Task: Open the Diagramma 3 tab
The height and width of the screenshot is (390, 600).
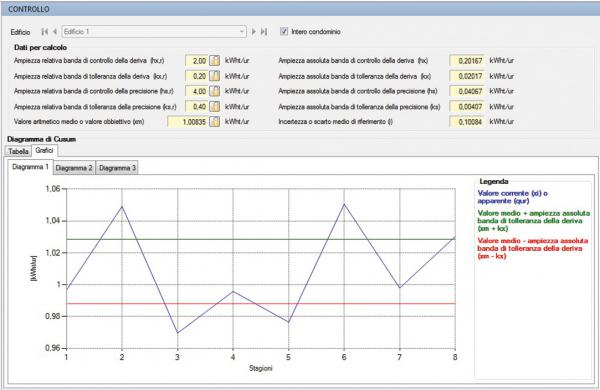Action: pyautogui.click(x=117, y=168)
